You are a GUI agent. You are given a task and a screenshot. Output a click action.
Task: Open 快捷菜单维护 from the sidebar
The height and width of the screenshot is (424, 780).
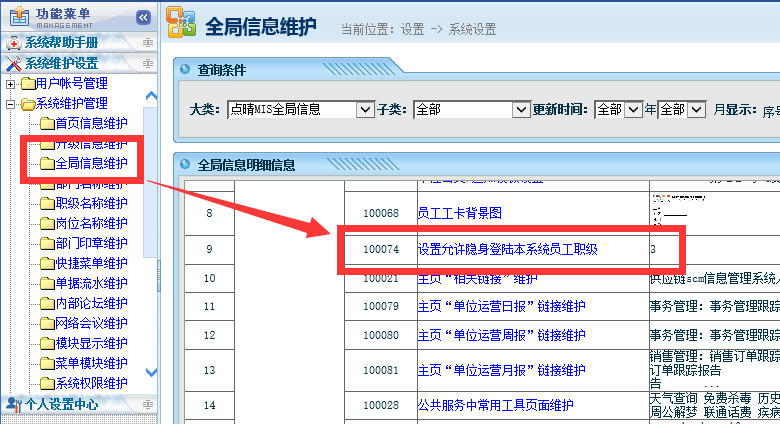tap(90, 264)
